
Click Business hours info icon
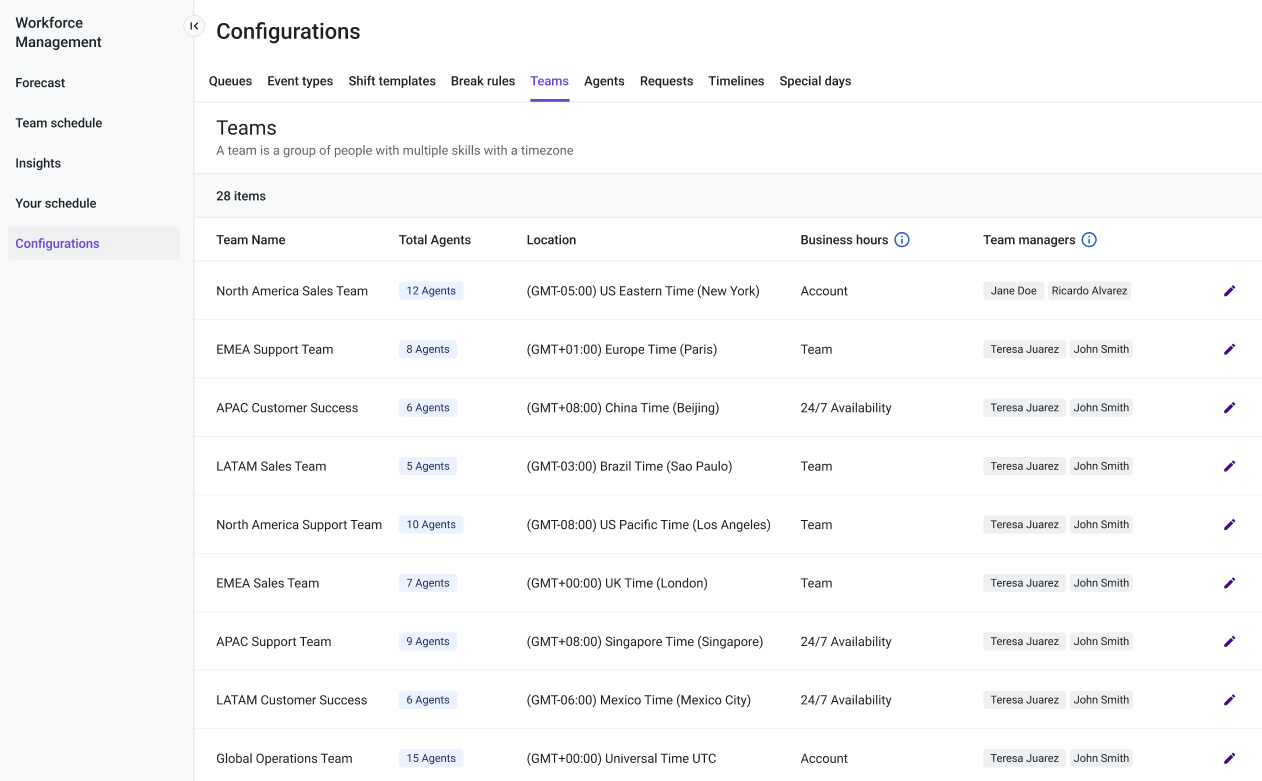click(x=902, y=240)
